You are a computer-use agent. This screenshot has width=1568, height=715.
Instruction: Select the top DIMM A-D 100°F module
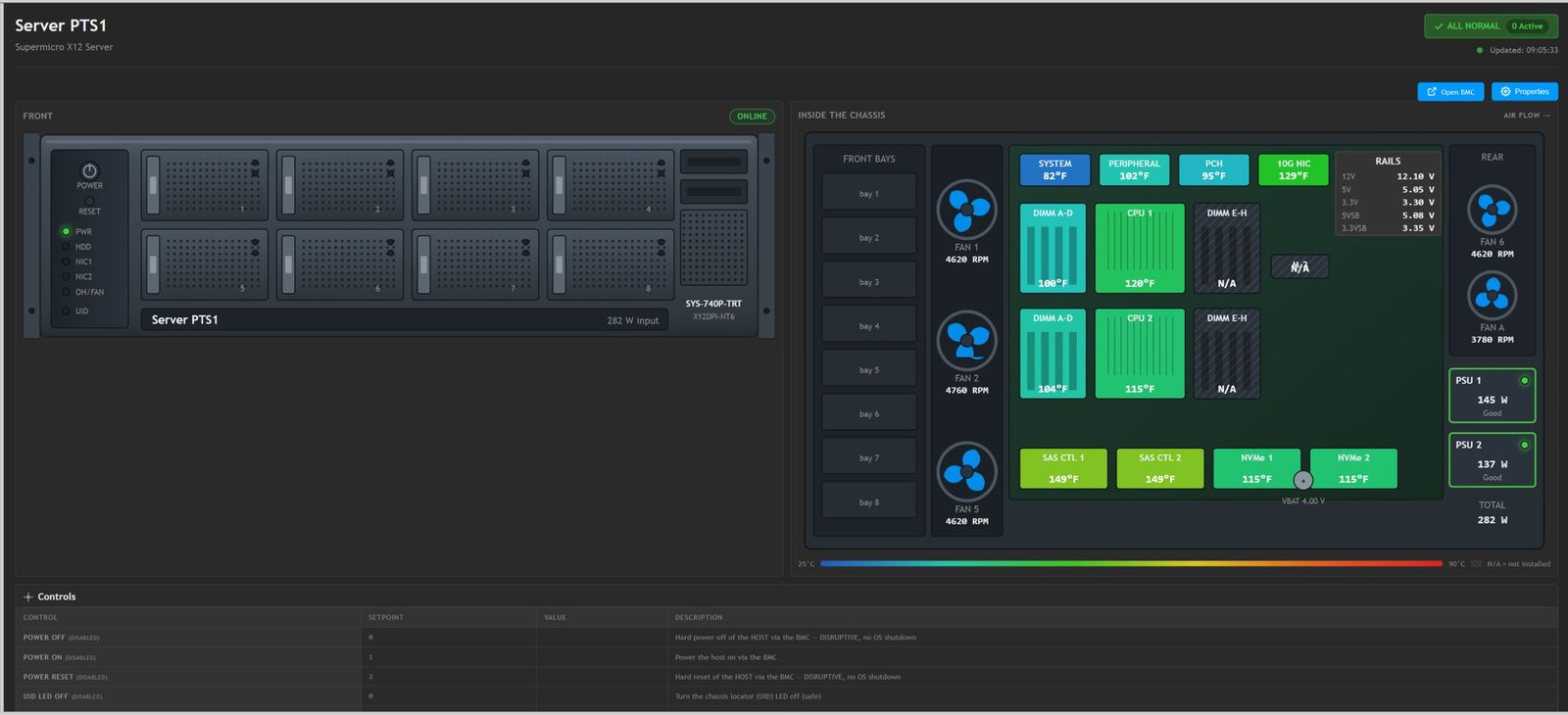pos(1053,248)
